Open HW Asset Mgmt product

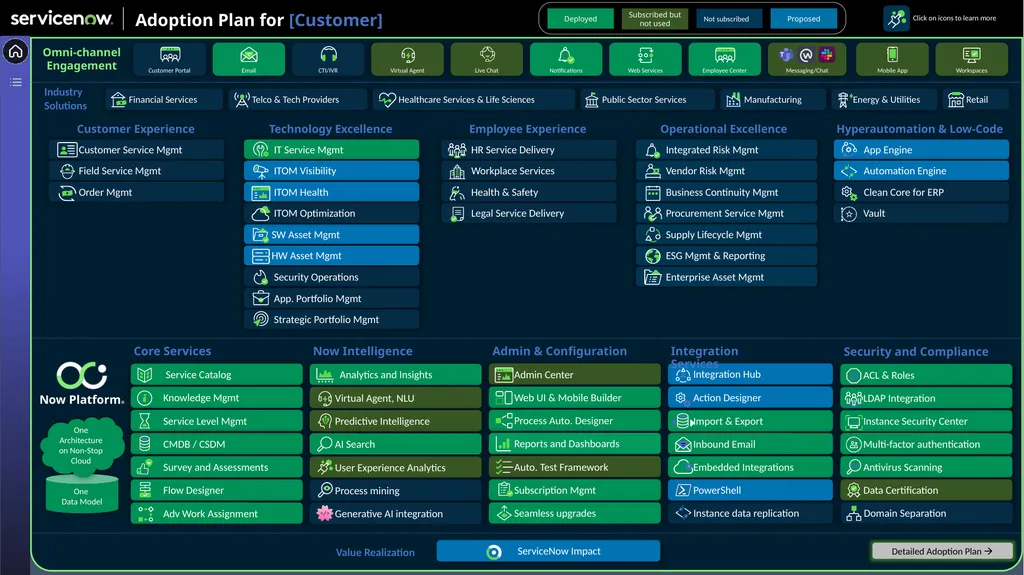click(332, 255)
